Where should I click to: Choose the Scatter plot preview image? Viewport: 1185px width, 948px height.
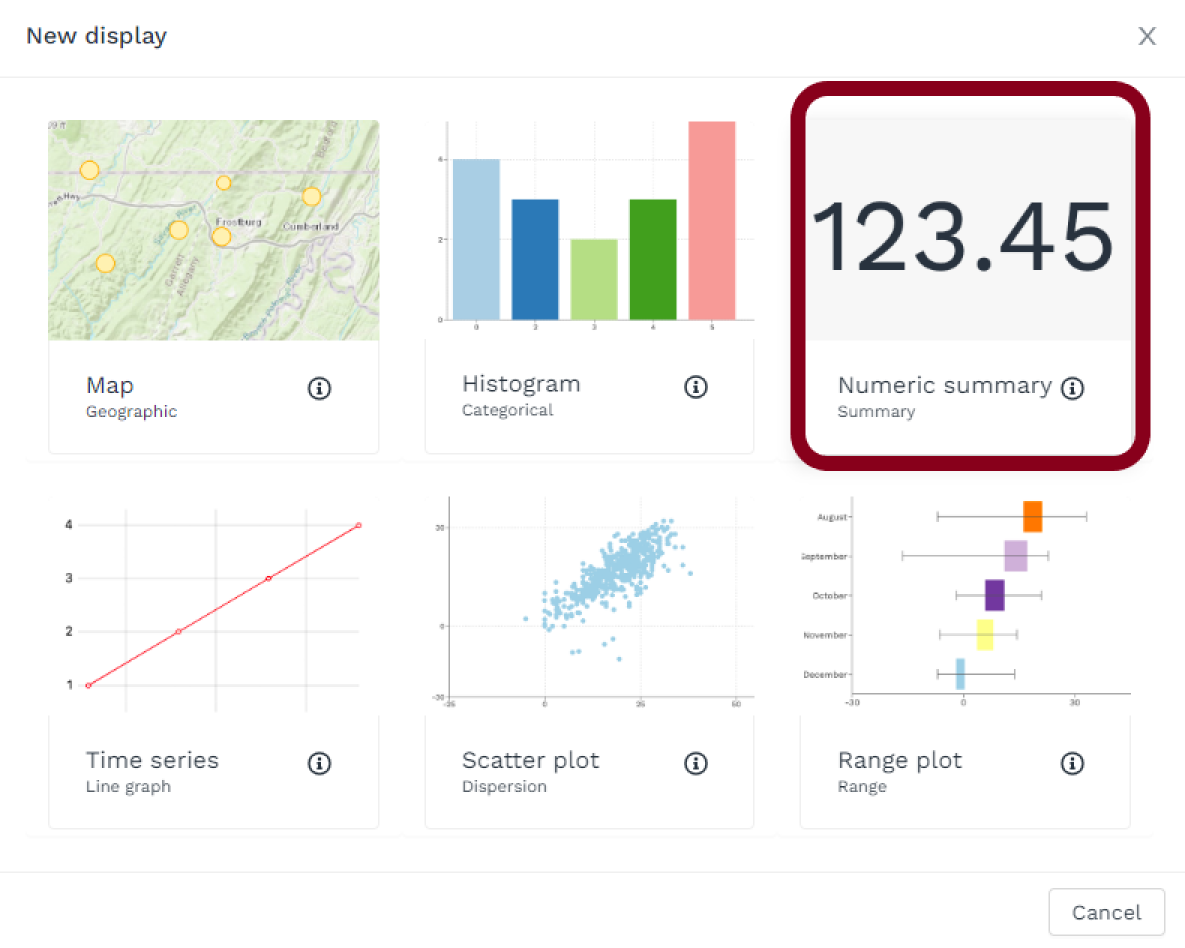(x=590, y=600)
